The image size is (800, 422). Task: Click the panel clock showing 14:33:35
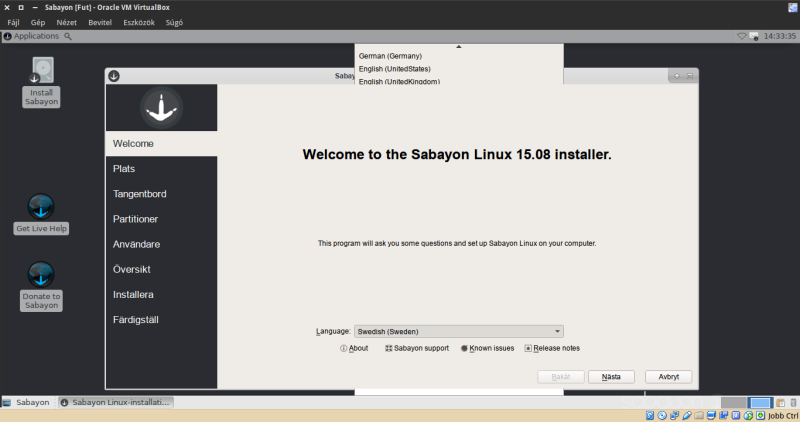click(x=780, y=36)
